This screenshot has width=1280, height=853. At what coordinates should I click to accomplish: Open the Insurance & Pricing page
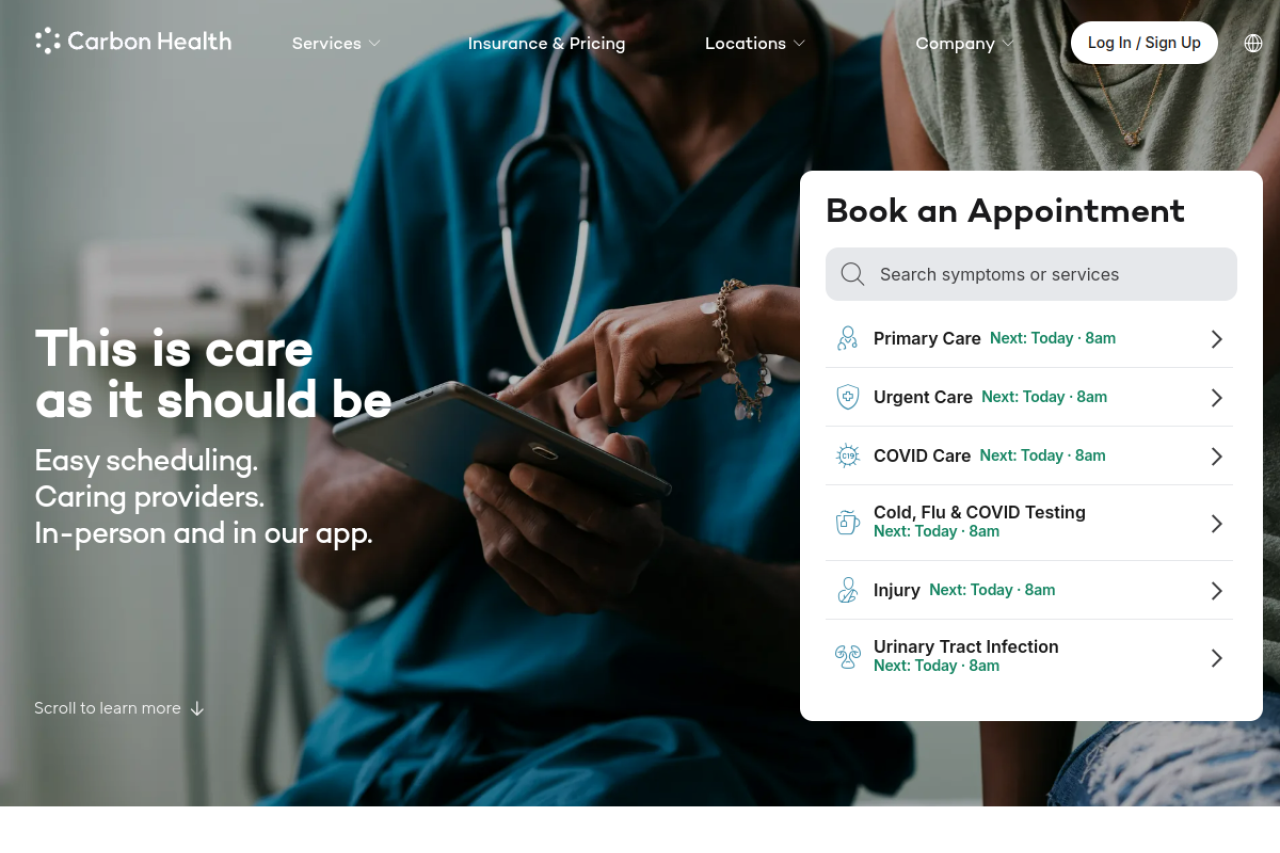[547, 43]
